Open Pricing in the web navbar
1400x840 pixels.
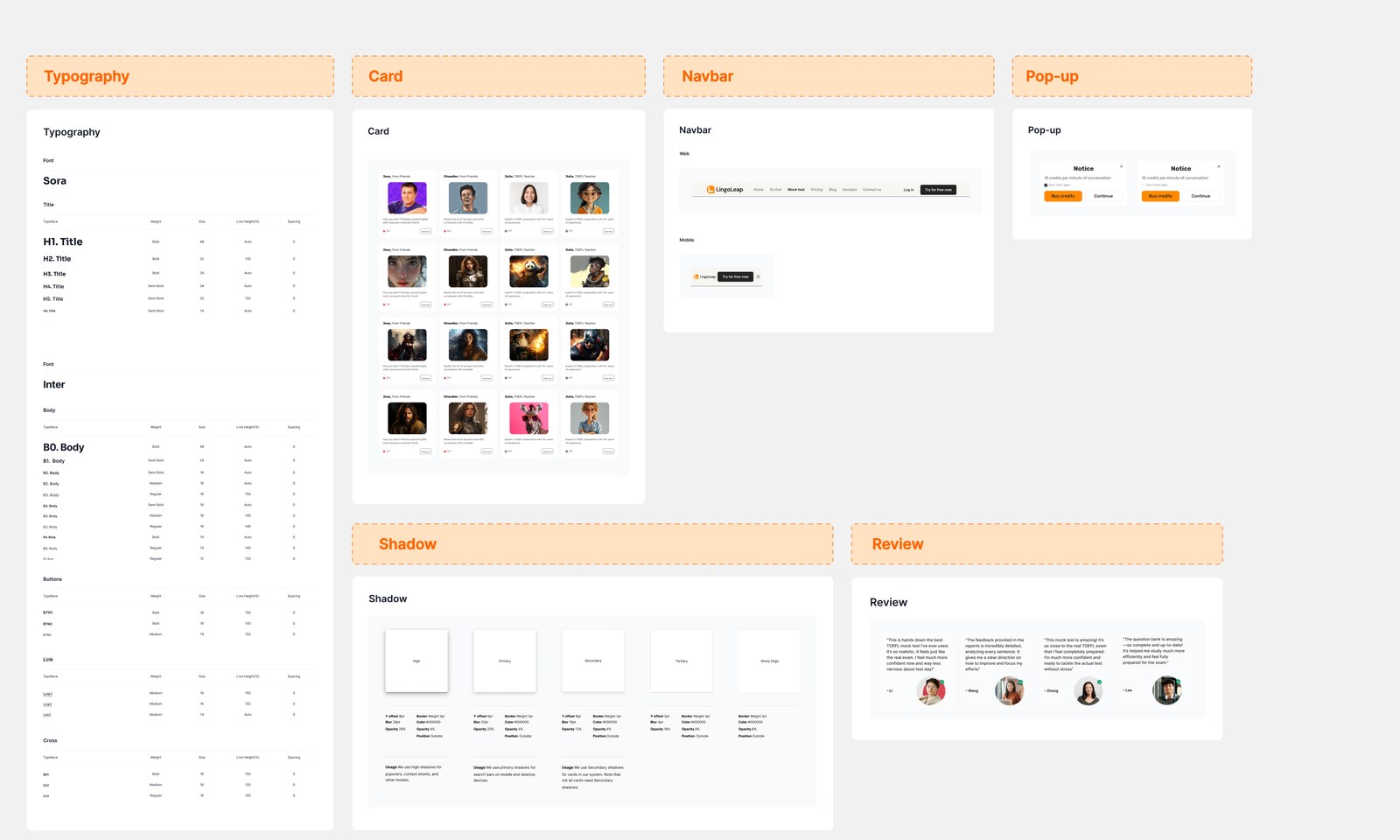coord(816,189)
